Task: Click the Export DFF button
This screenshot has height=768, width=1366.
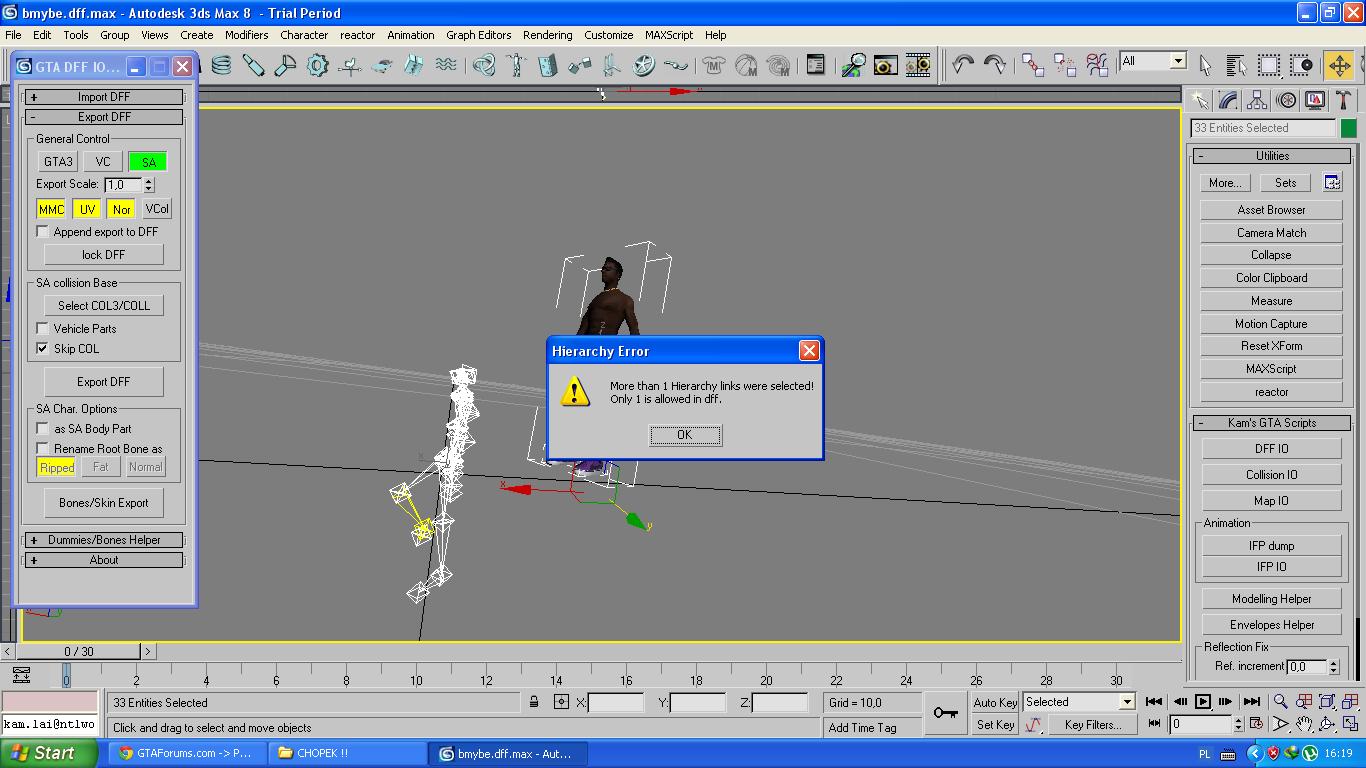Action: tap(104, 382)
